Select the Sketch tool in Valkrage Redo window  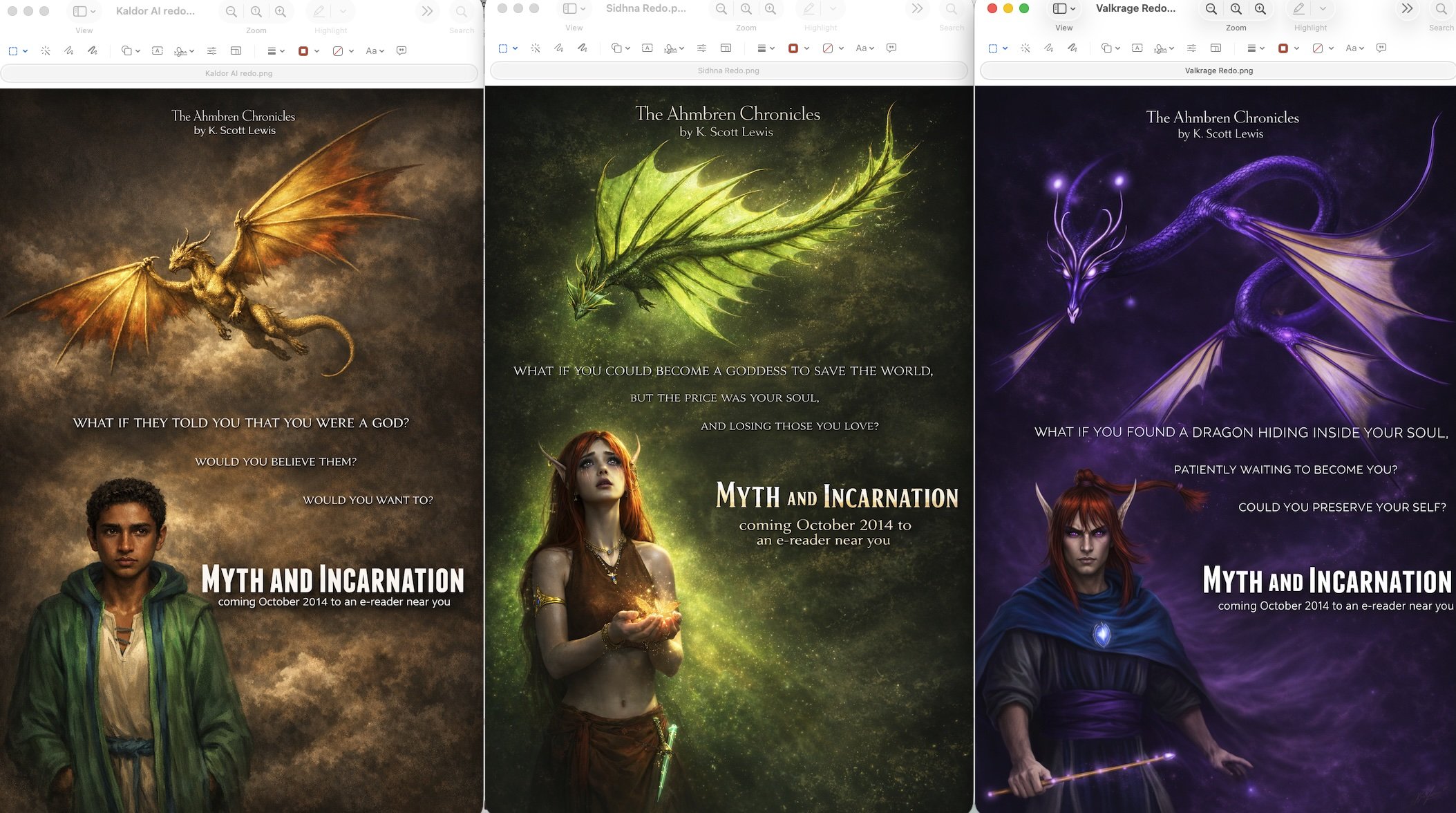click(1049, 48)
